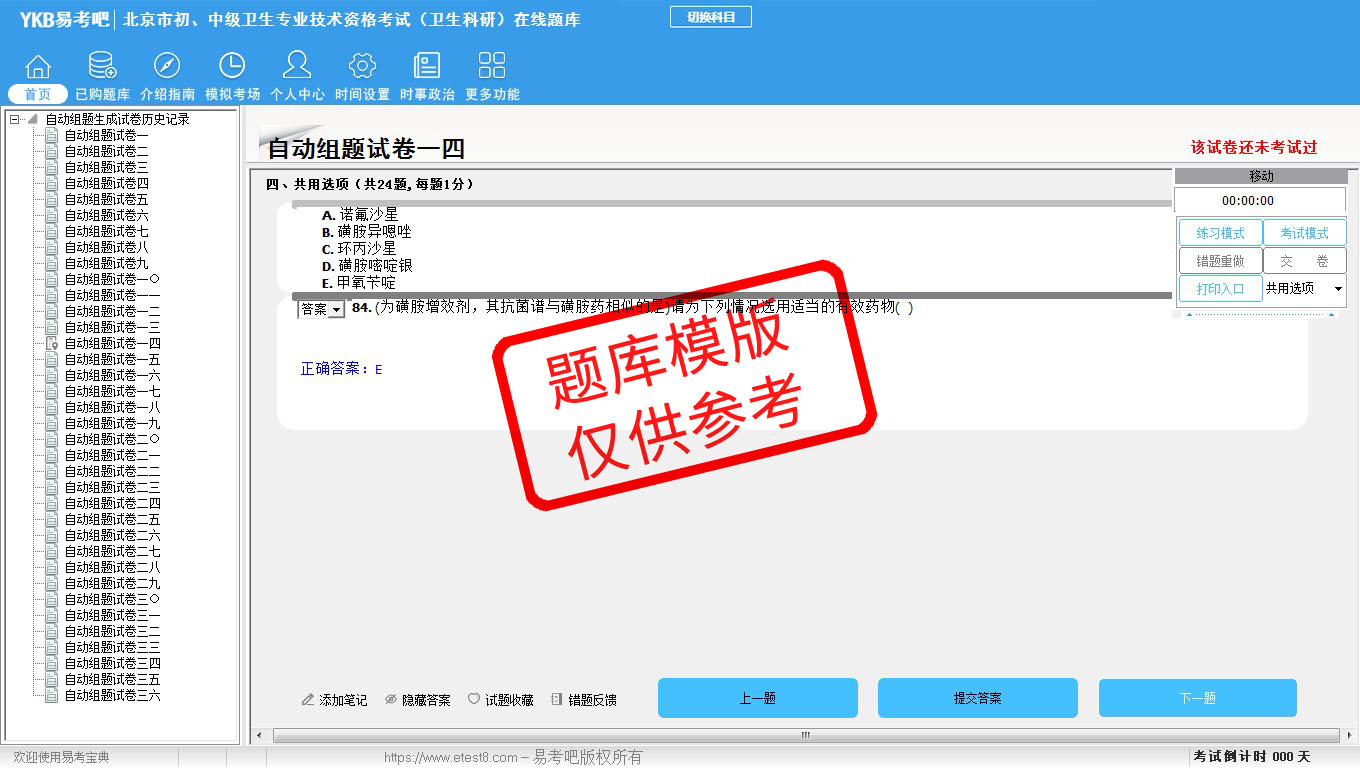
Task: Click 提交答案 to submit the answer
Action: coord(977,698)
